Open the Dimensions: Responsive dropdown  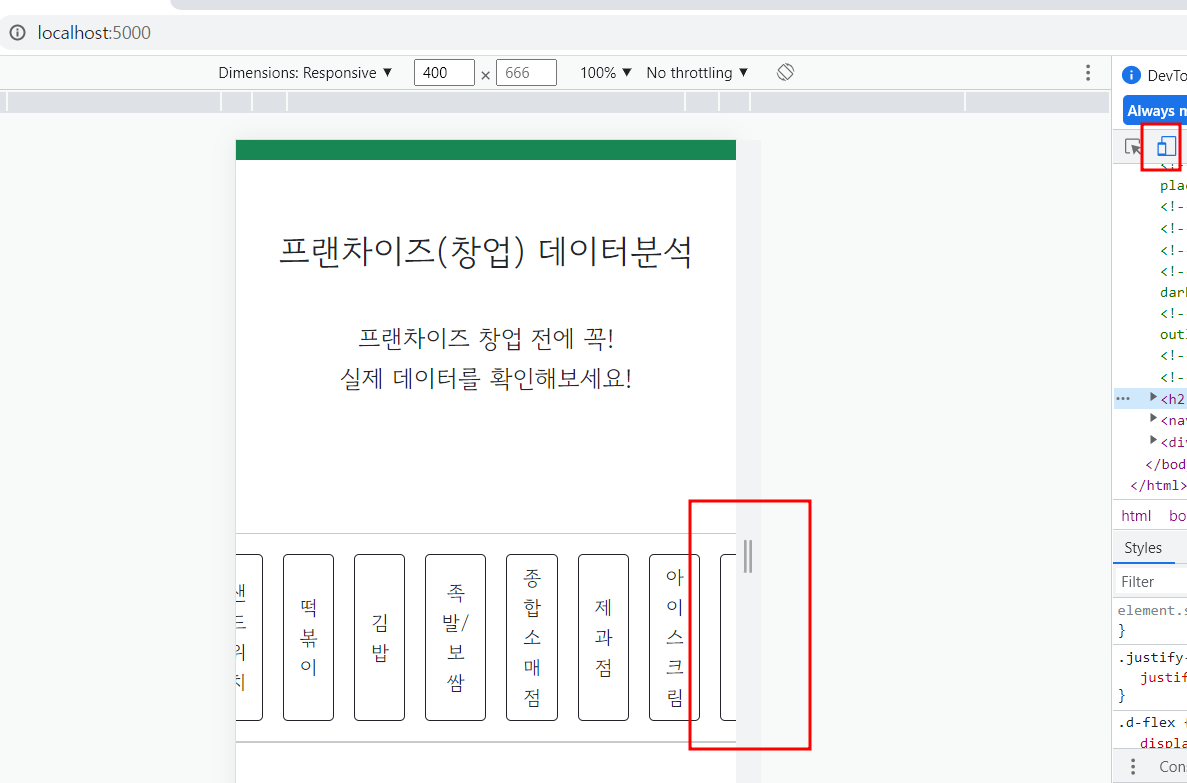(305, 73)
